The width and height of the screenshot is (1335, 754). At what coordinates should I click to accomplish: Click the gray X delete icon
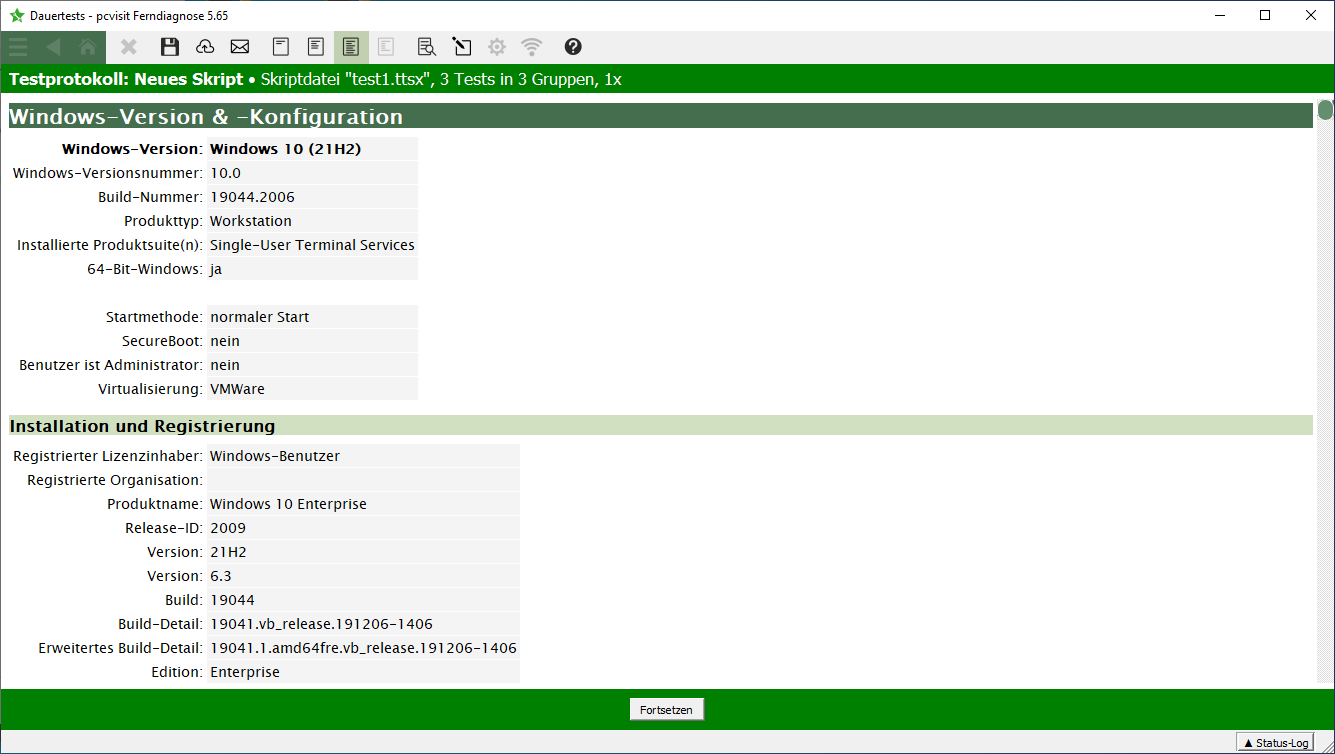point(129,47)
